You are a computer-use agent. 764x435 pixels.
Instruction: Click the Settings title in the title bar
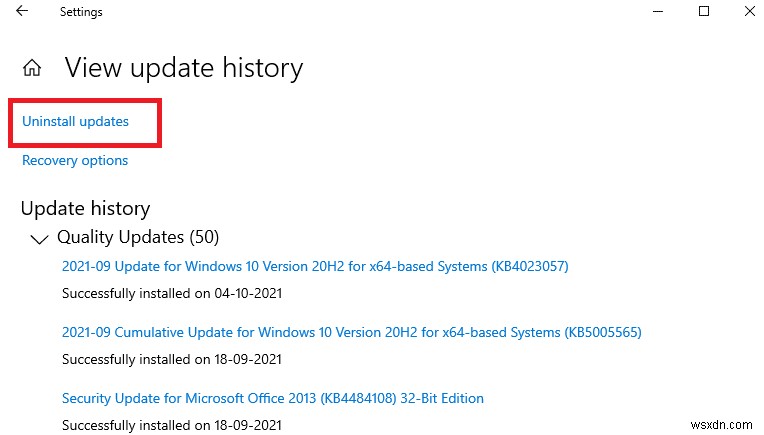point(81,12)
